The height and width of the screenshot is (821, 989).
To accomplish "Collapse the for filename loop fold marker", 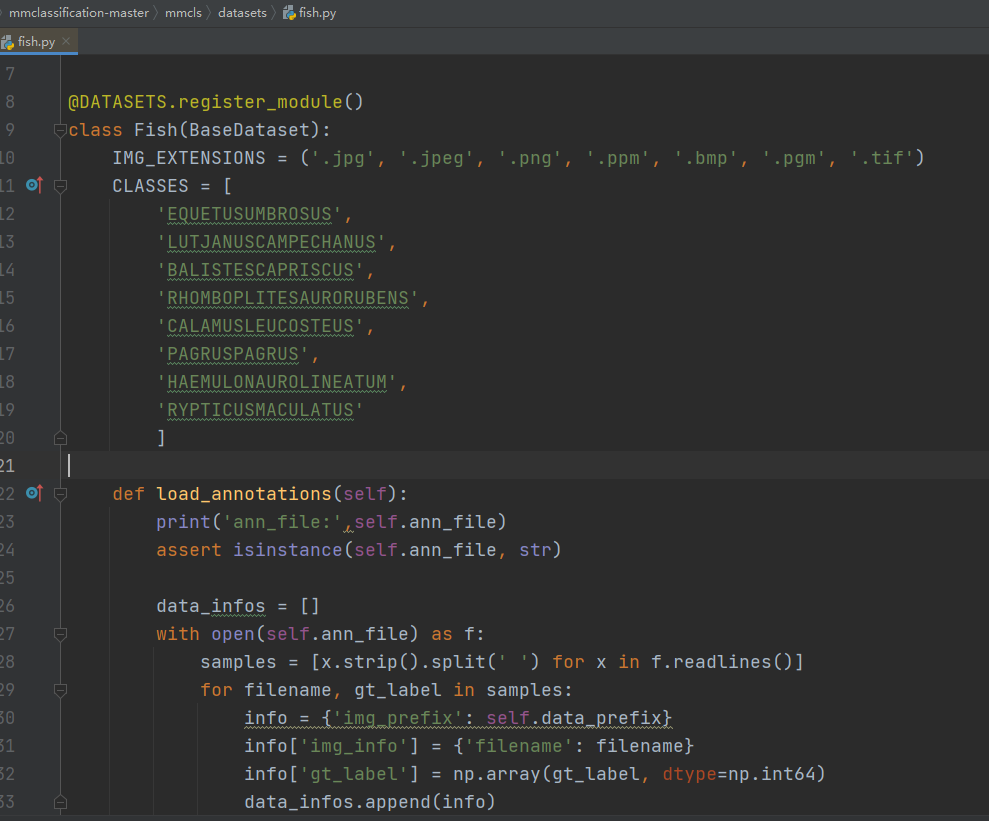I will pos(61,690).
